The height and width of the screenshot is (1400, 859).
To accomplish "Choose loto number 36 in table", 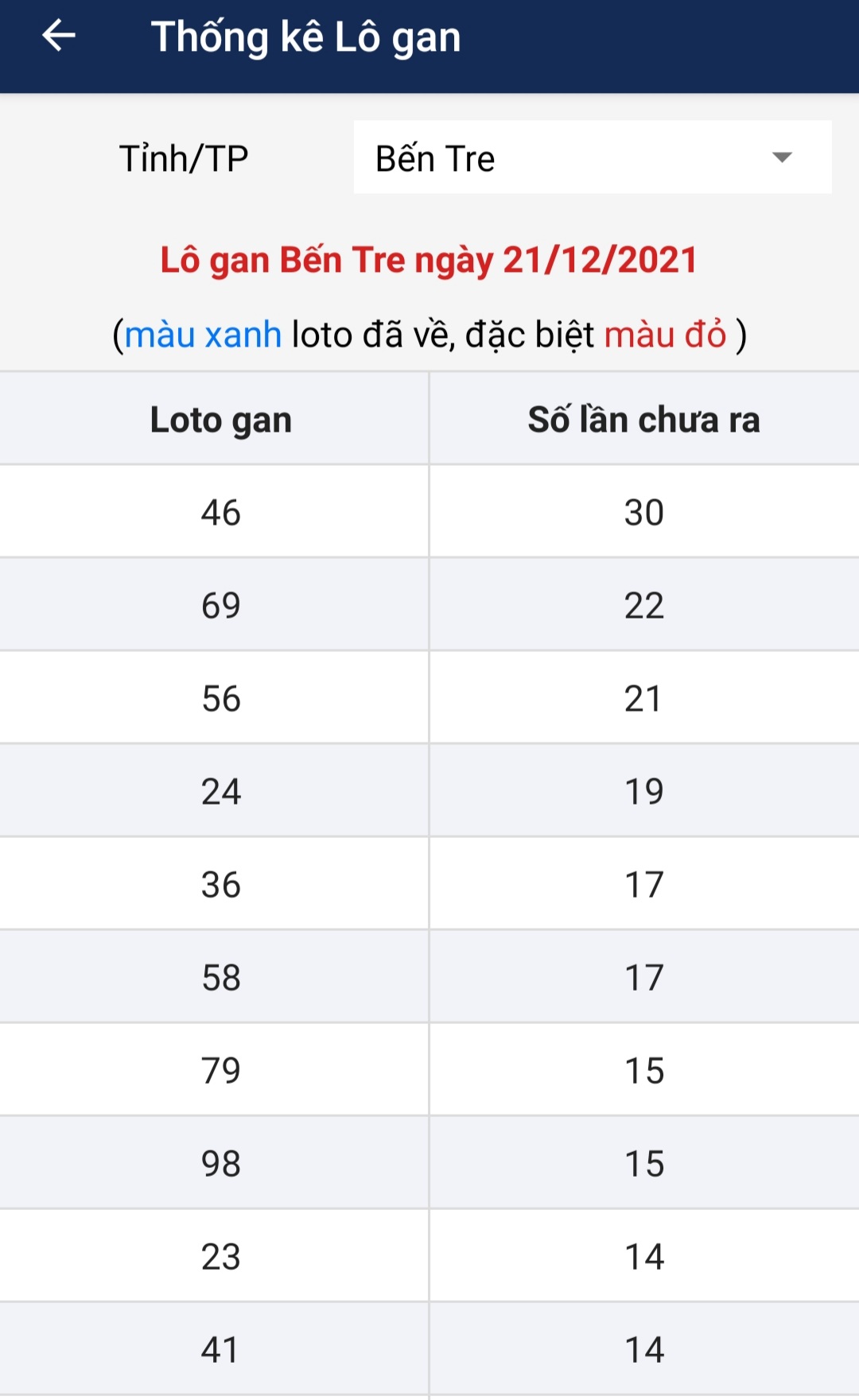I will pyautogui.click(x=220, y=884).
